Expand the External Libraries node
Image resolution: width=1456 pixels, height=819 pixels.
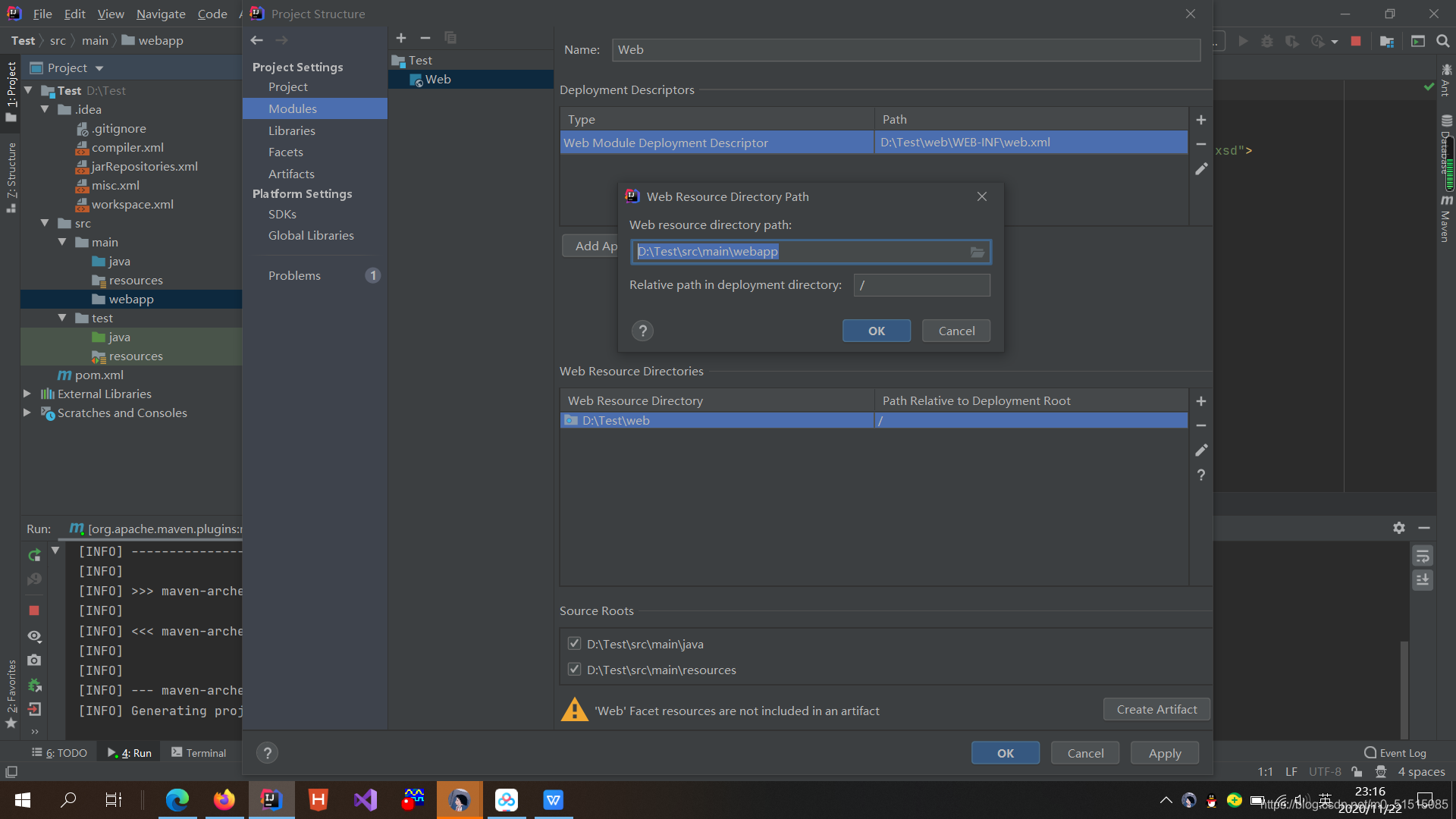(27, 394)
